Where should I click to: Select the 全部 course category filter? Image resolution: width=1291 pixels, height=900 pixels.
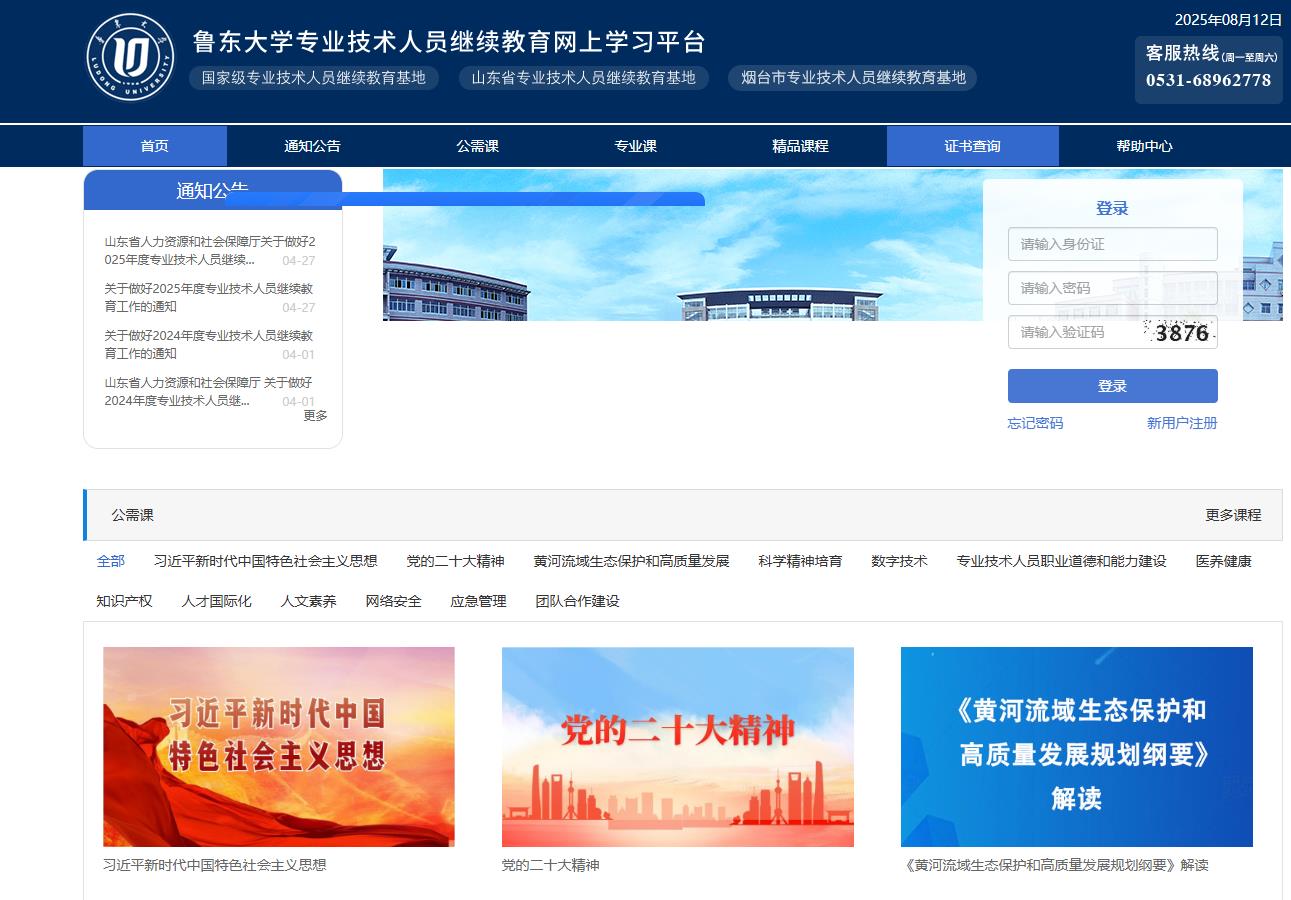111,561
